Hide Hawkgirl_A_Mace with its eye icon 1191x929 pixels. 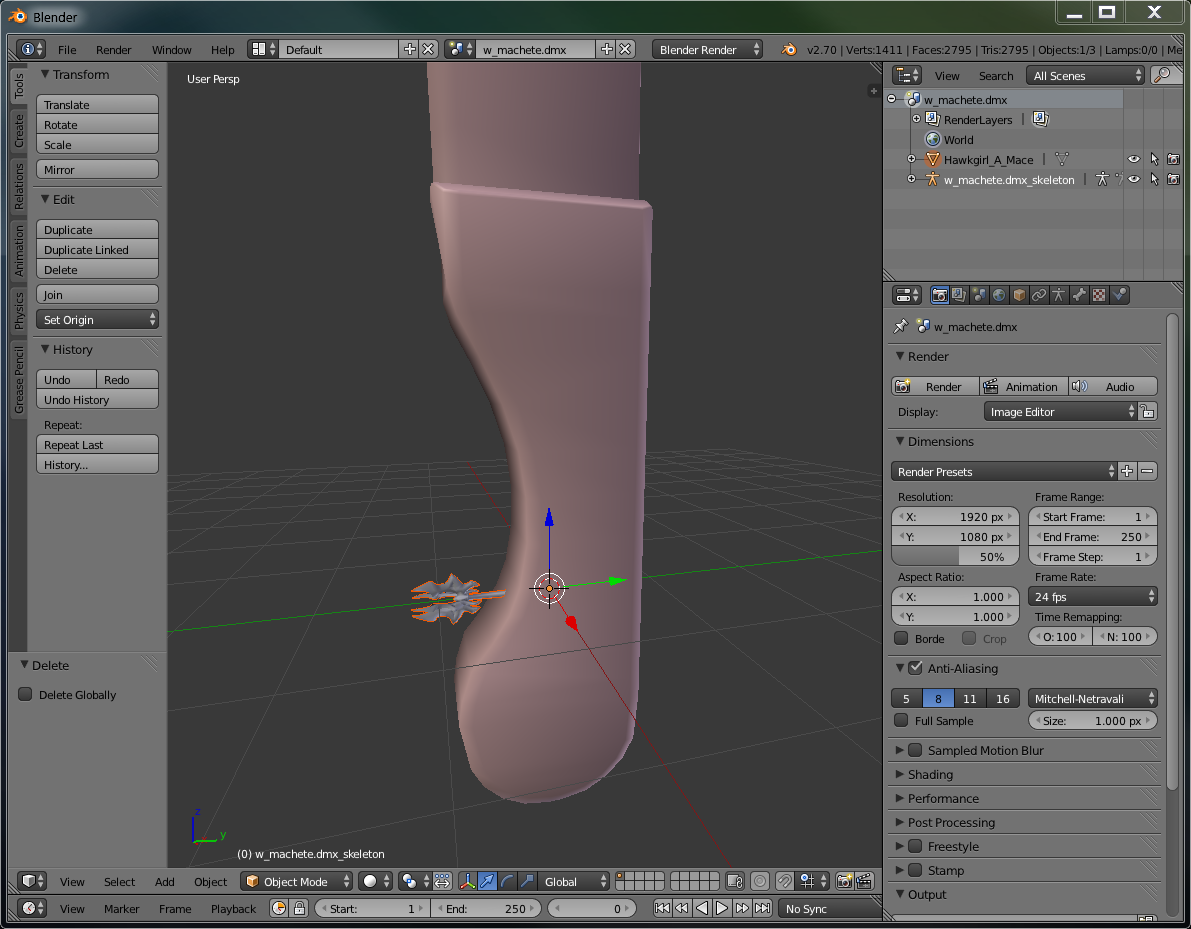1133,159
